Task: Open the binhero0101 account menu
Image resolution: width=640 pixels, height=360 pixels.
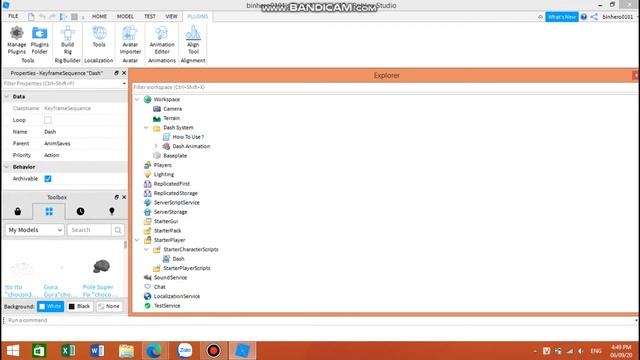Action: tap(618, 17)
